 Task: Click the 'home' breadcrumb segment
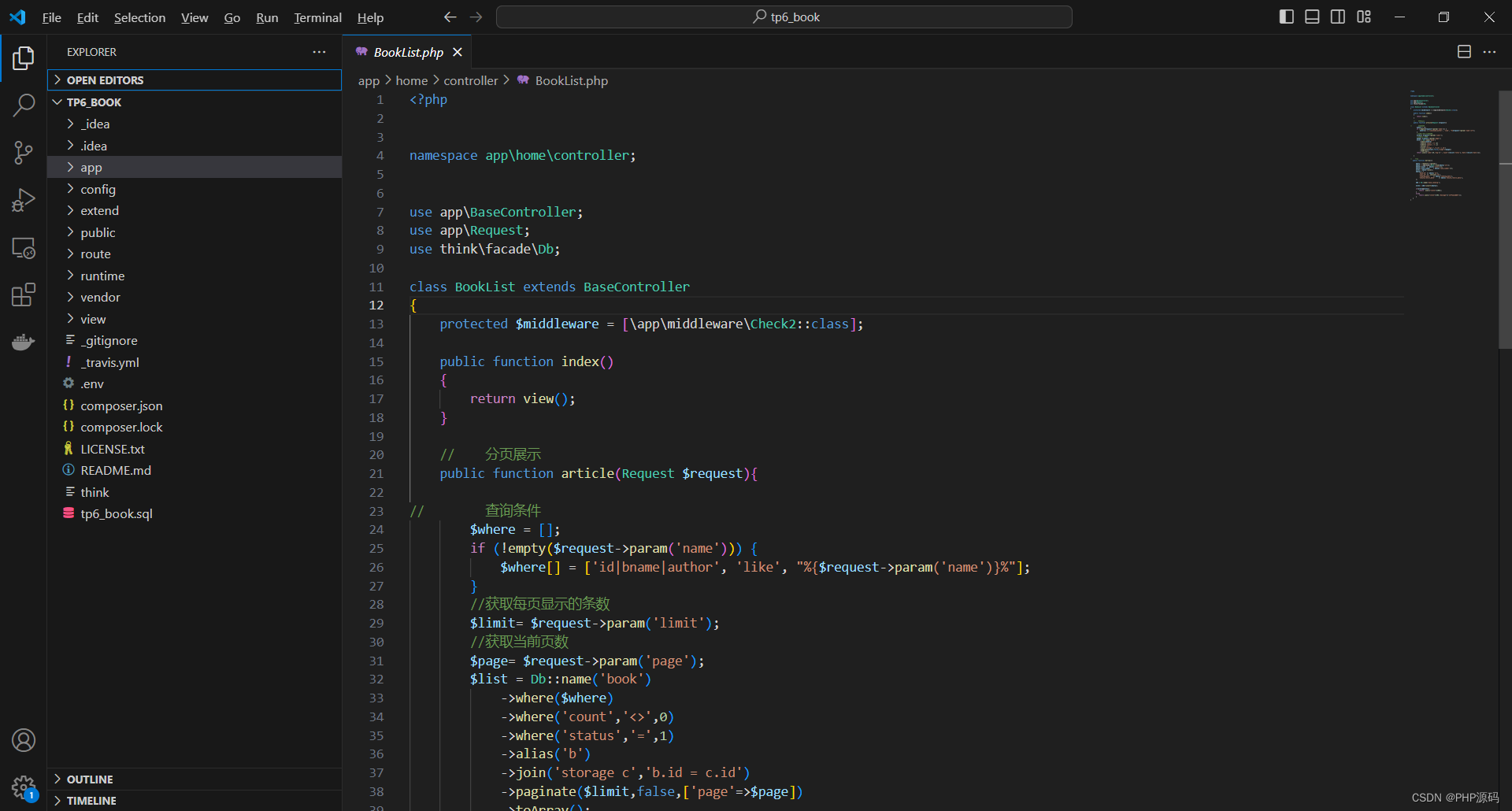(412, 80)
